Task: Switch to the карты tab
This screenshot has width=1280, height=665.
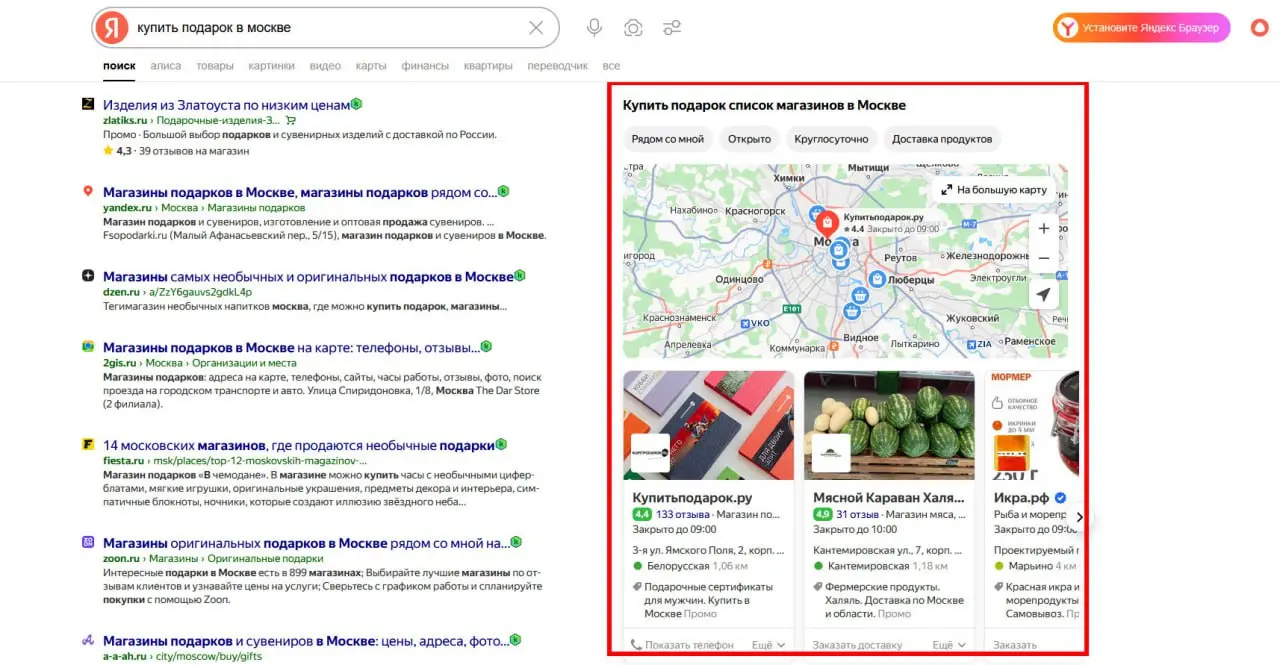Action: (371, 66)
